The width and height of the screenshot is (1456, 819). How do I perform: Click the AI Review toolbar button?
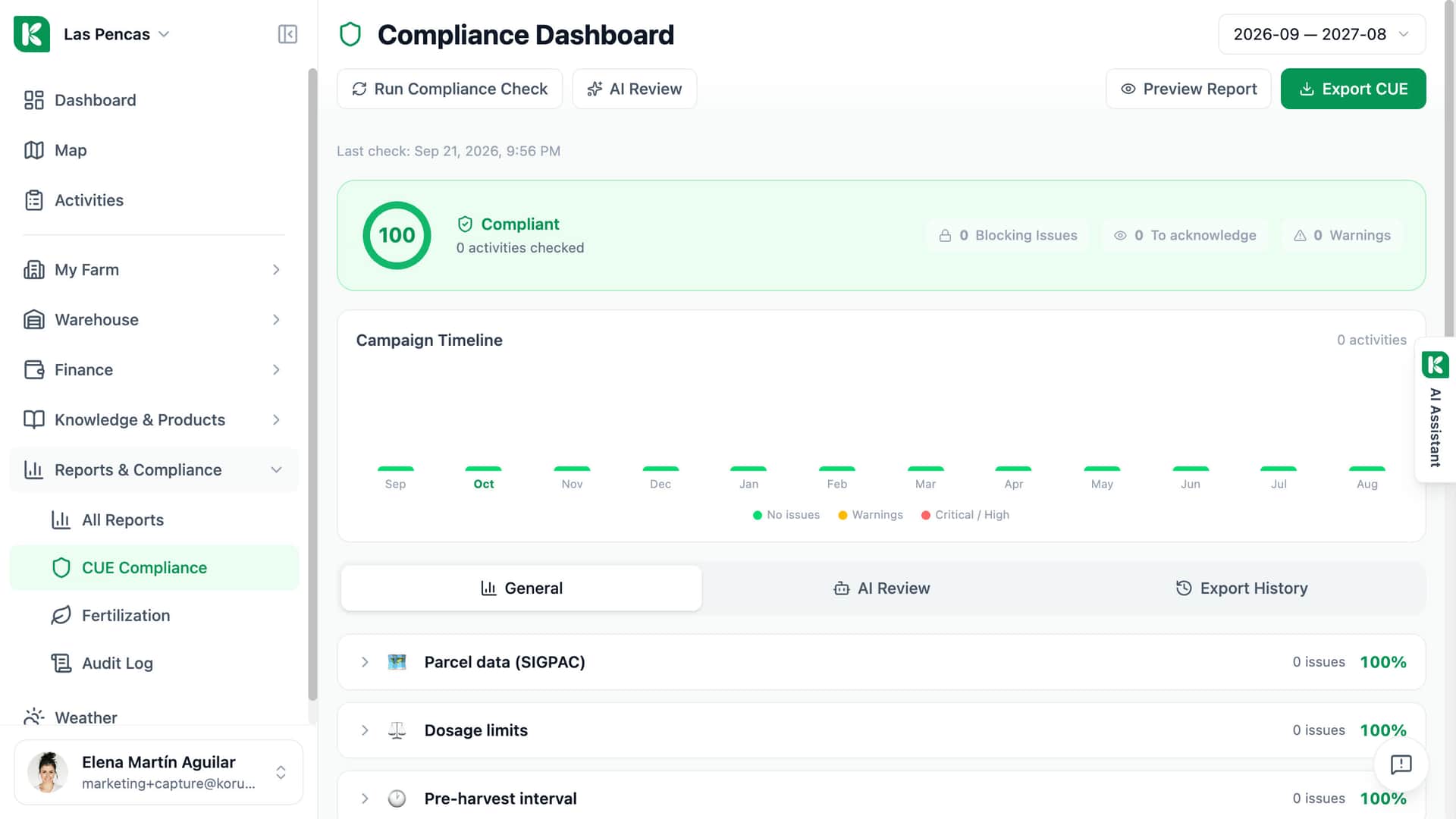click(x=635, y=89)
